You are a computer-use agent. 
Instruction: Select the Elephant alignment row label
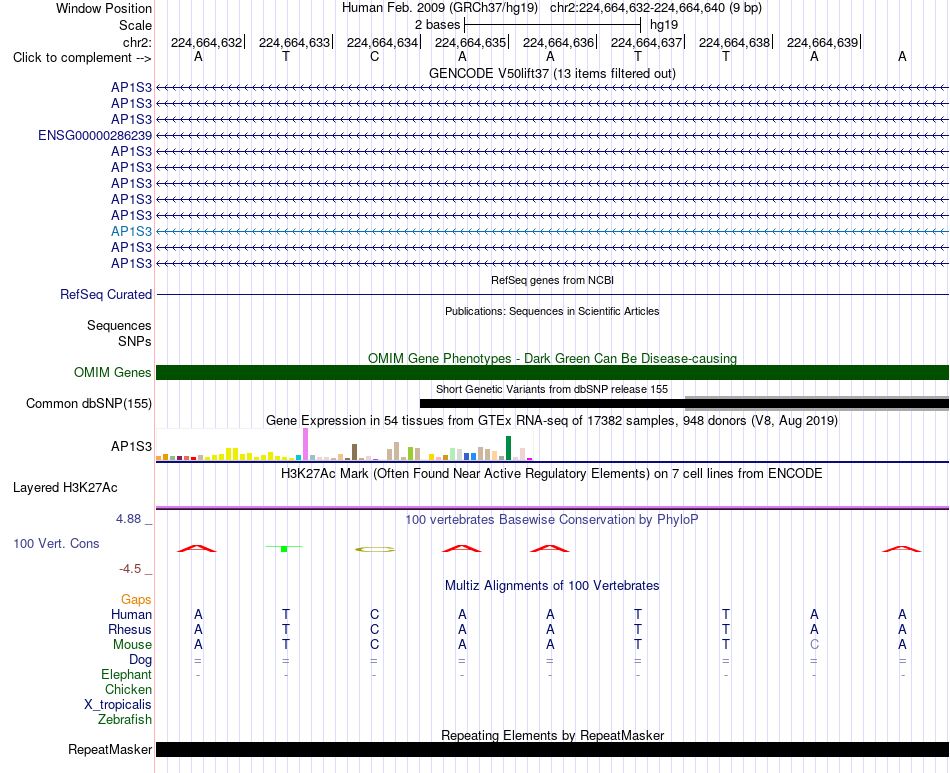pos(127,675)
